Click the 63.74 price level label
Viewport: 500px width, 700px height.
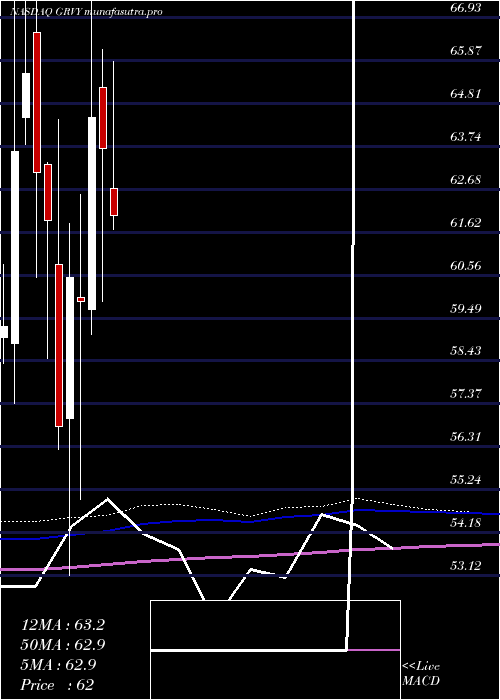pos(465,137)
